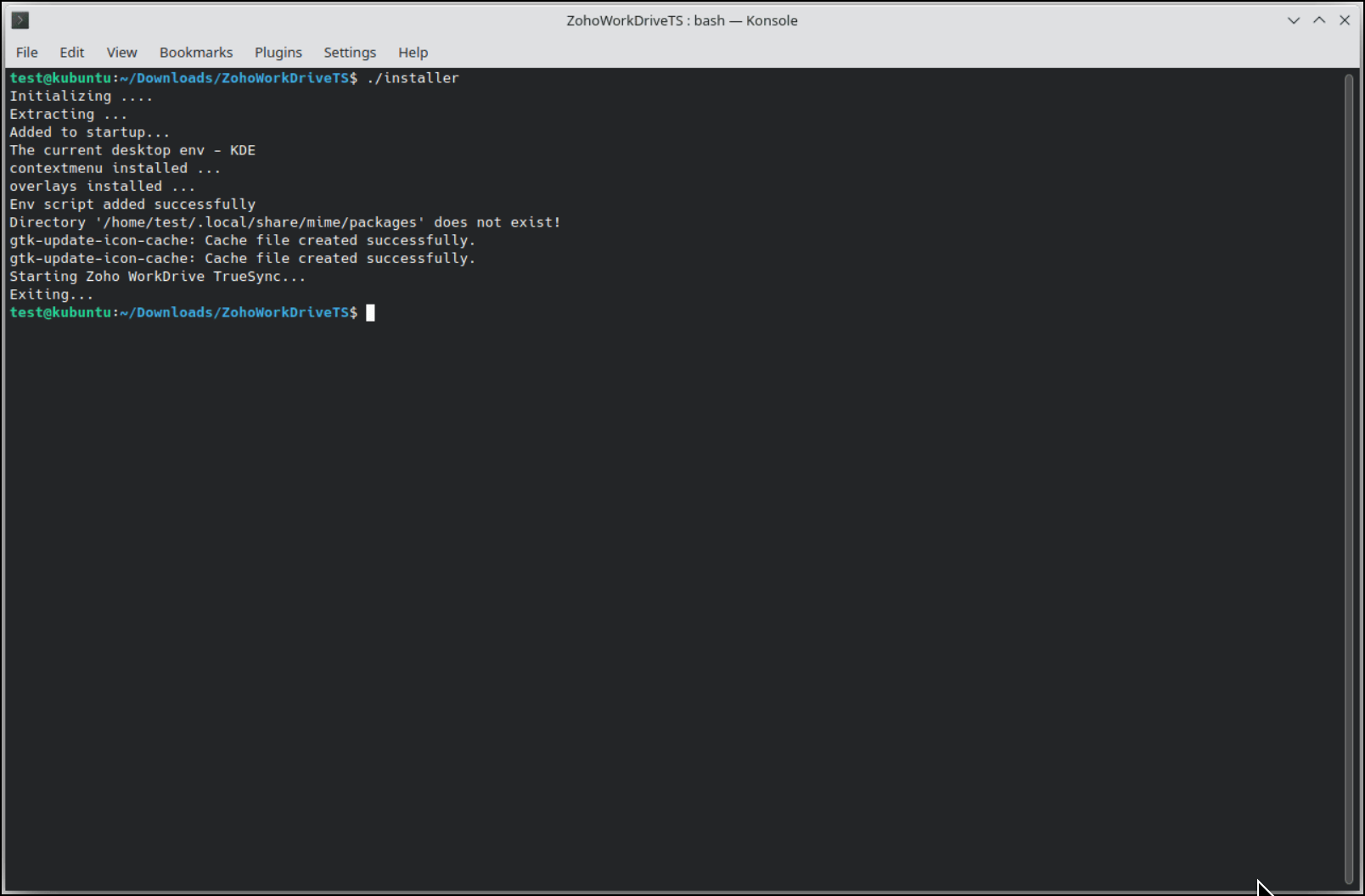Click the ./installer command text
Image resolution: width=1365 pixels, height=896 pixels.
(x=413, y=78)
